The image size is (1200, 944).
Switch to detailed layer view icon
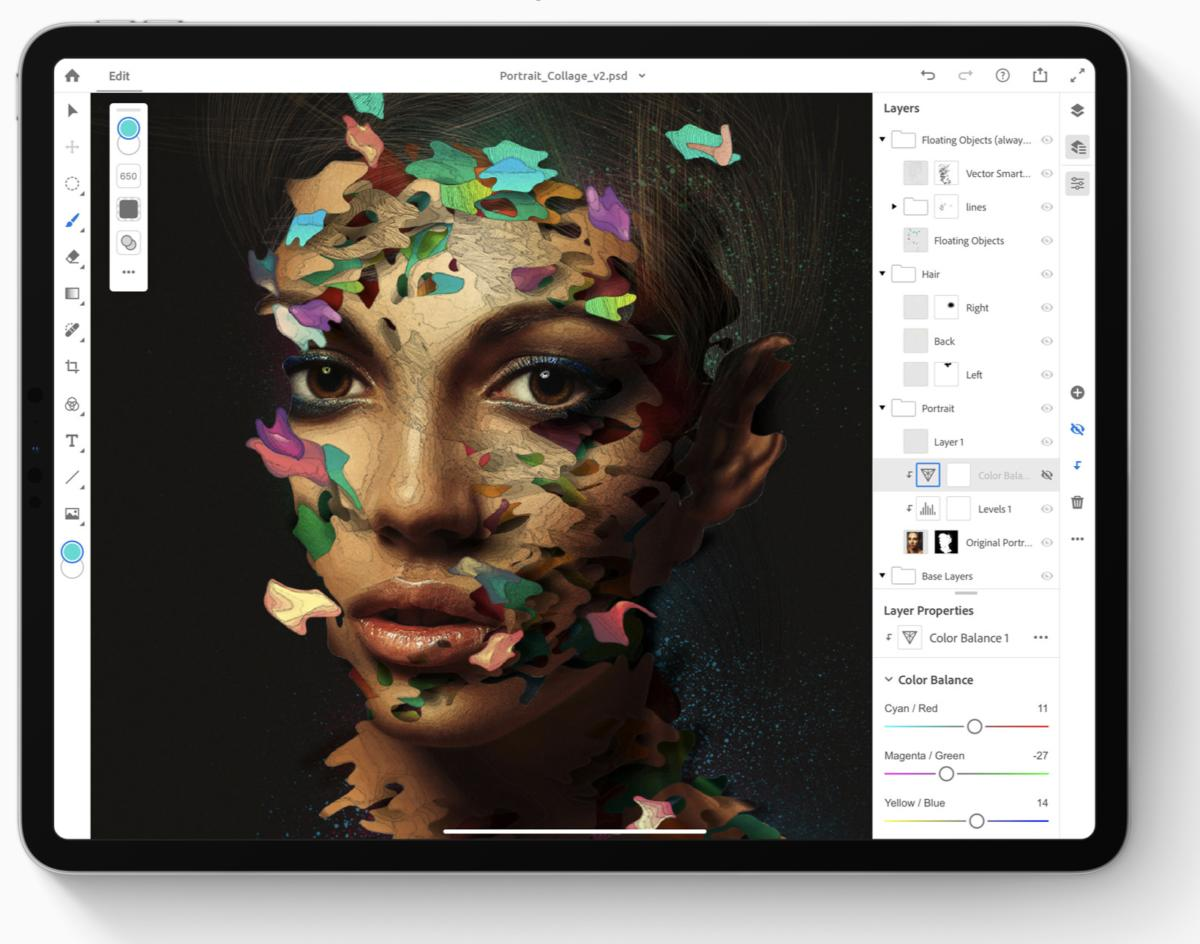[1077, 147]
